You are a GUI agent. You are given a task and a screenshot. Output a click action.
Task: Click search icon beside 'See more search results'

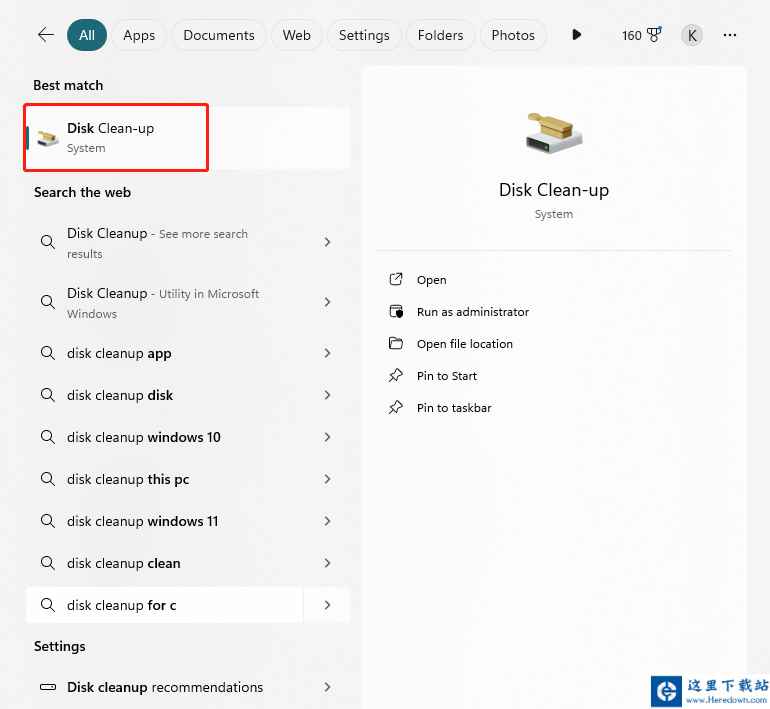pos(48,242)
